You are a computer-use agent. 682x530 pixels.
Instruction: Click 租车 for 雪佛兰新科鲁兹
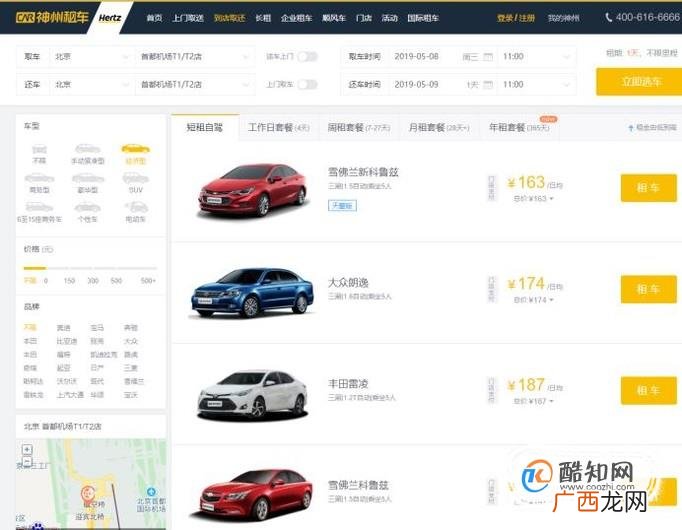(x=649, y=188)
